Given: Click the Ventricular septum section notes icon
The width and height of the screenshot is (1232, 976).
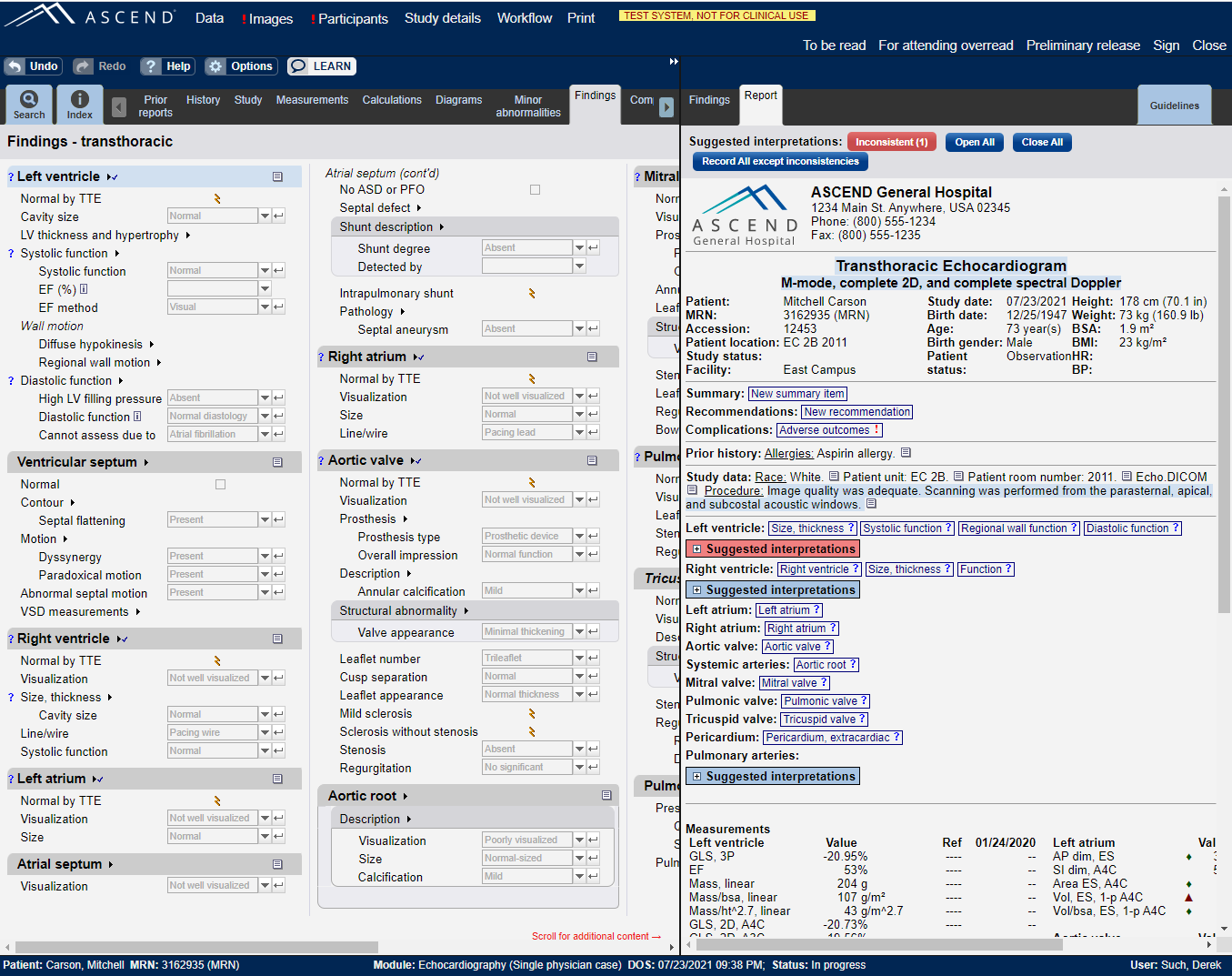Looking at the screenshot, I should [277, 463].
